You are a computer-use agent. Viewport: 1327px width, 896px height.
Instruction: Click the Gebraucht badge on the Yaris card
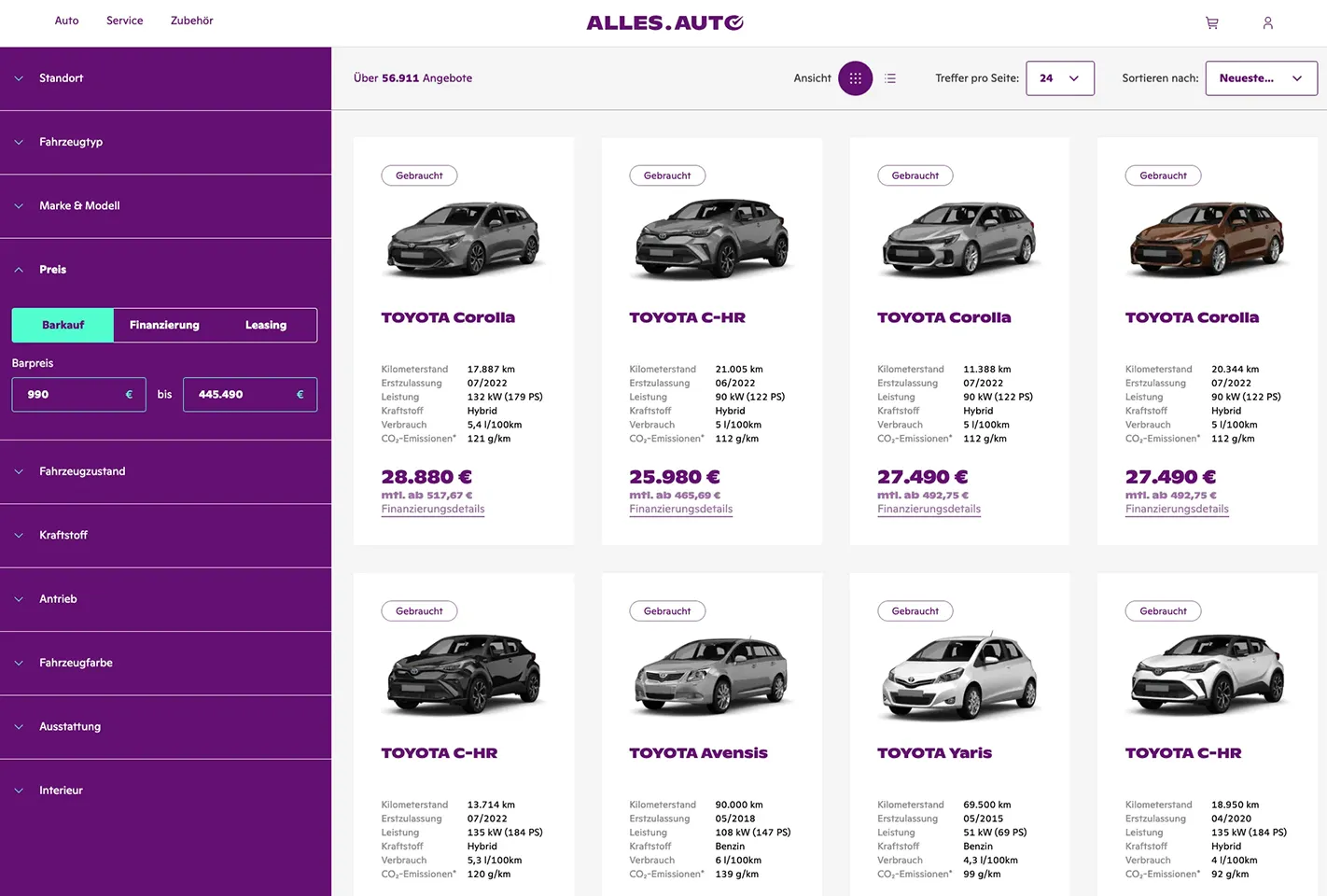click(x=915, y=611)
